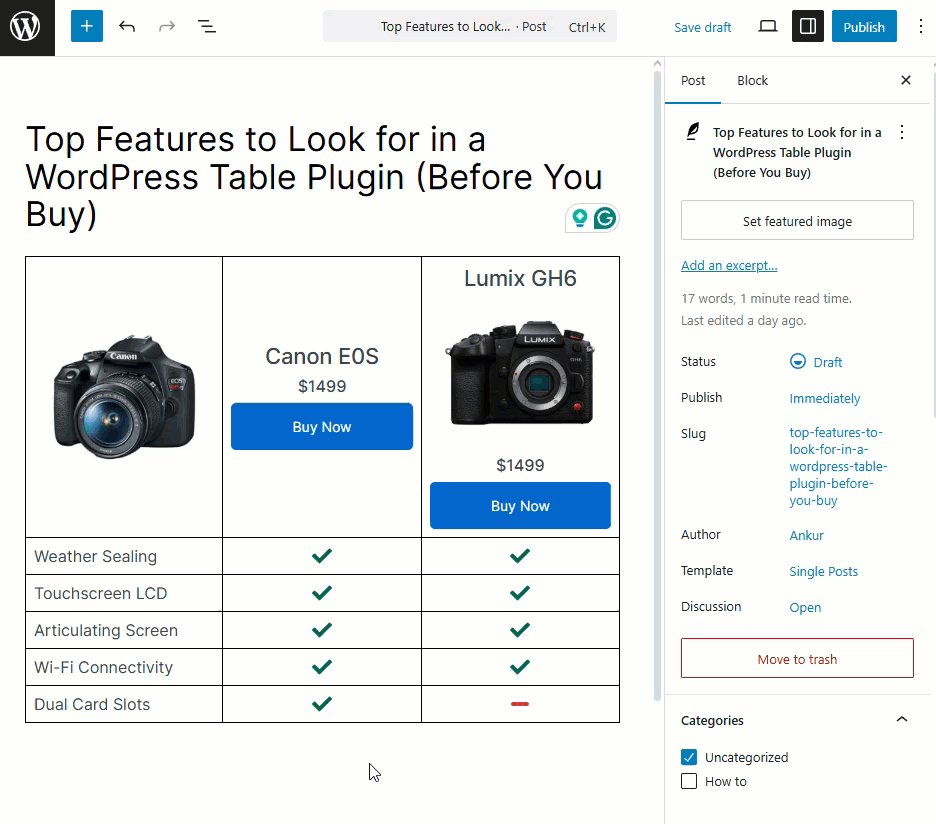The width and height of the screenshot is (936, 824).
Task: Open the block inserter plus button
Action: (87, 26)
